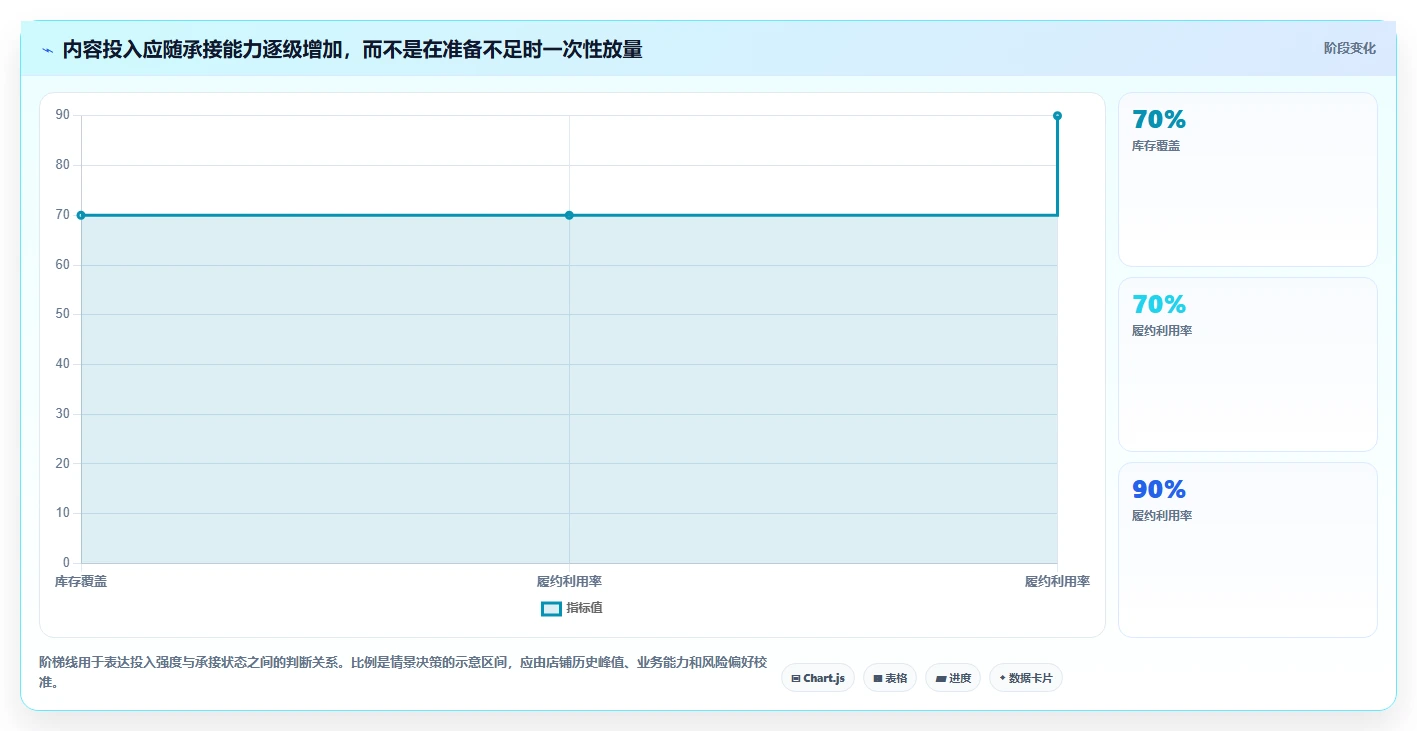
Task: Click y-axis label 90
Action: [63, 115]
